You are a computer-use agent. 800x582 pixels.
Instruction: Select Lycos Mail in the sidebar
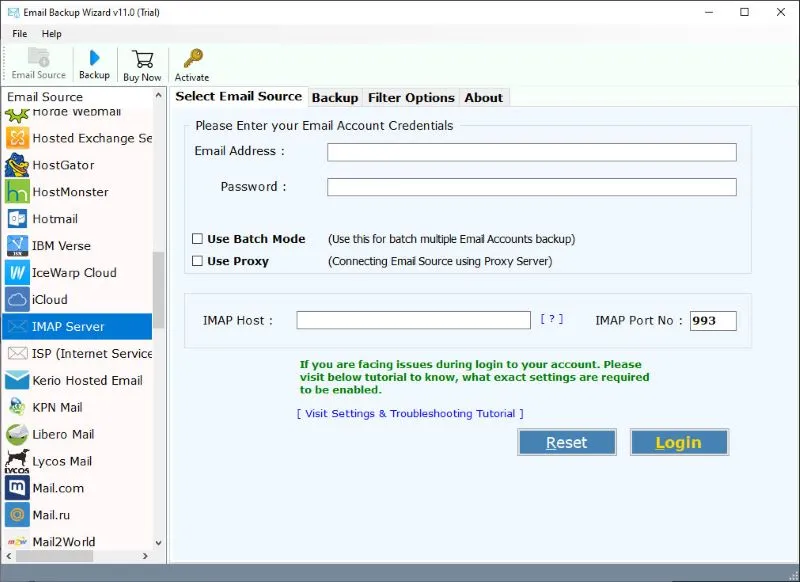coord(62,461)
